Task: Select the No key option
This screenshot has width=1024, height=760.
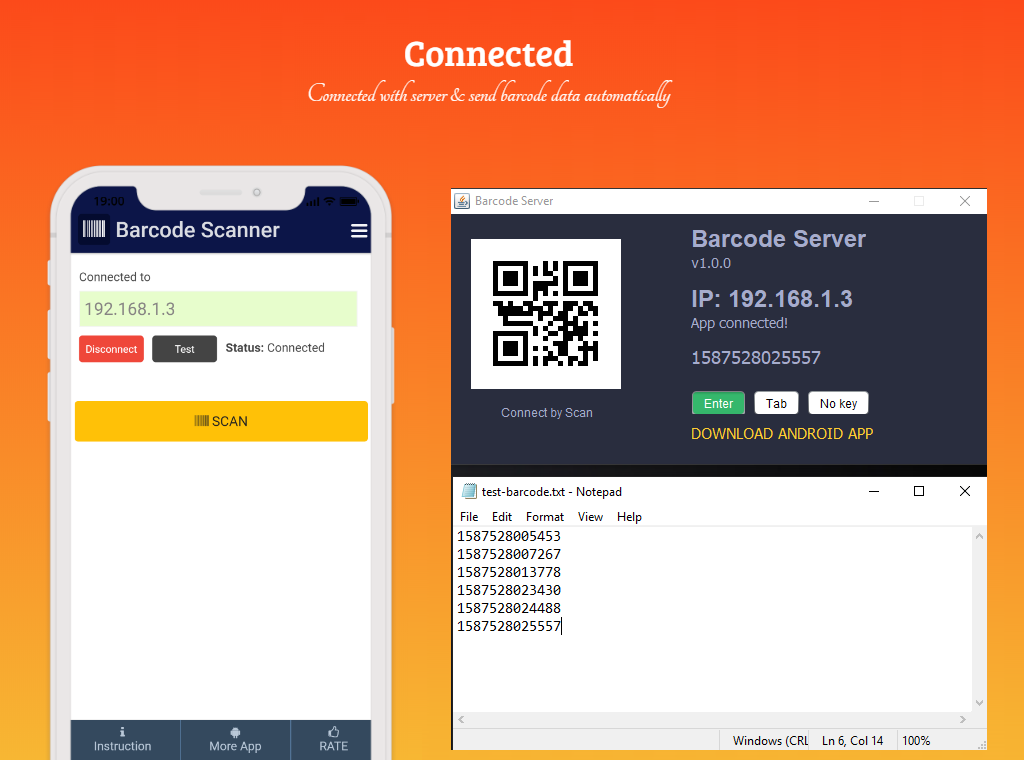Action: 839,404
